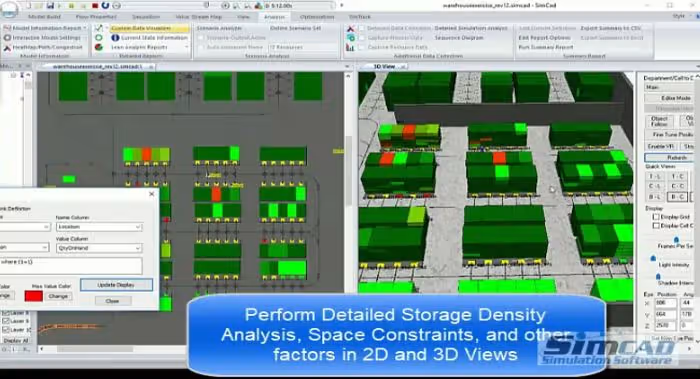The image size is (700, 379).
Task: Toggle Auto Increment Name checkbox
Action: [x=201, y=47]
